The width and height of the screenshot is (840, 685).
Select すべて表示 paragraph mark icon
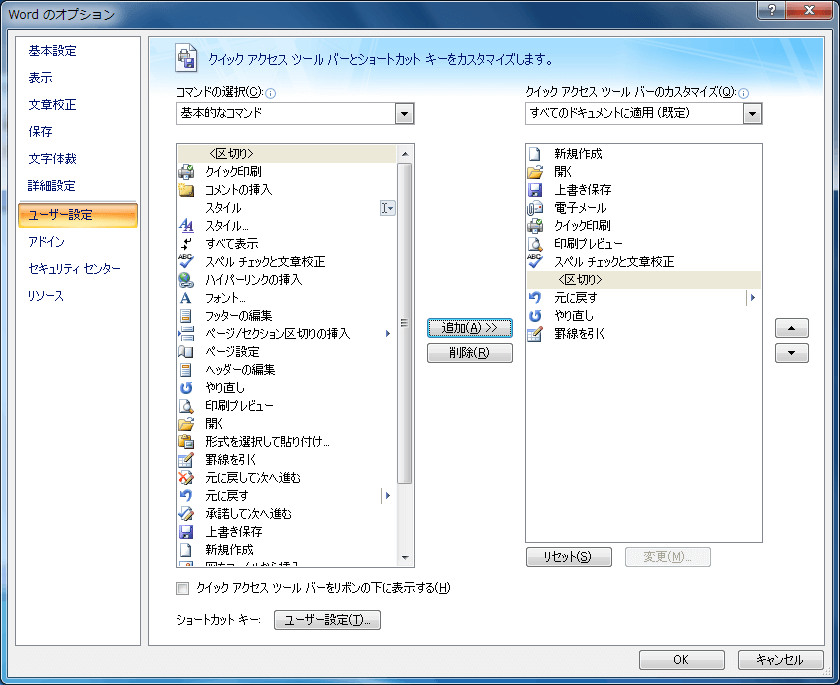coord(186,244)
